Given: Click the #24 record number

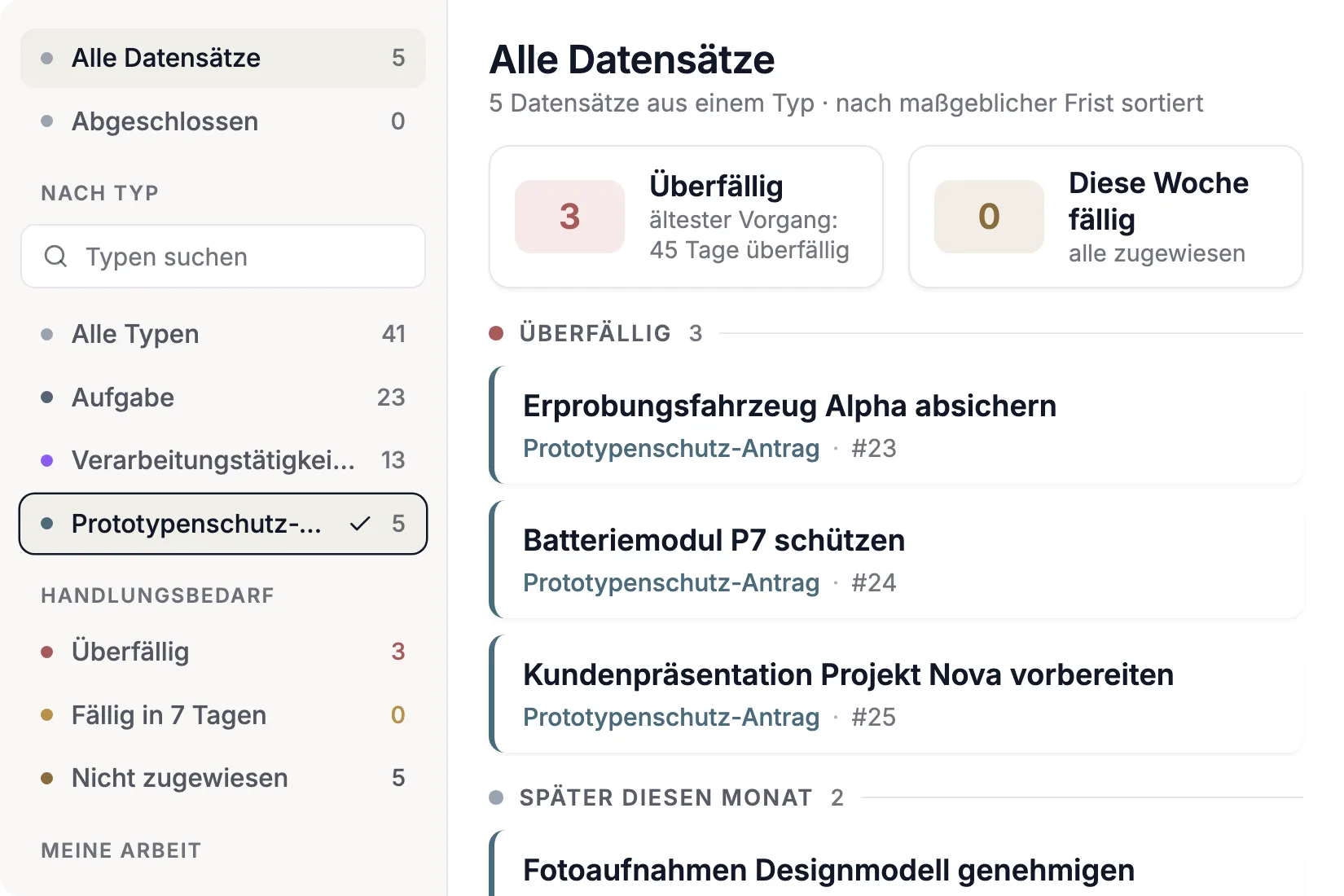Looking at the screenshot, I should coord(873,583).
